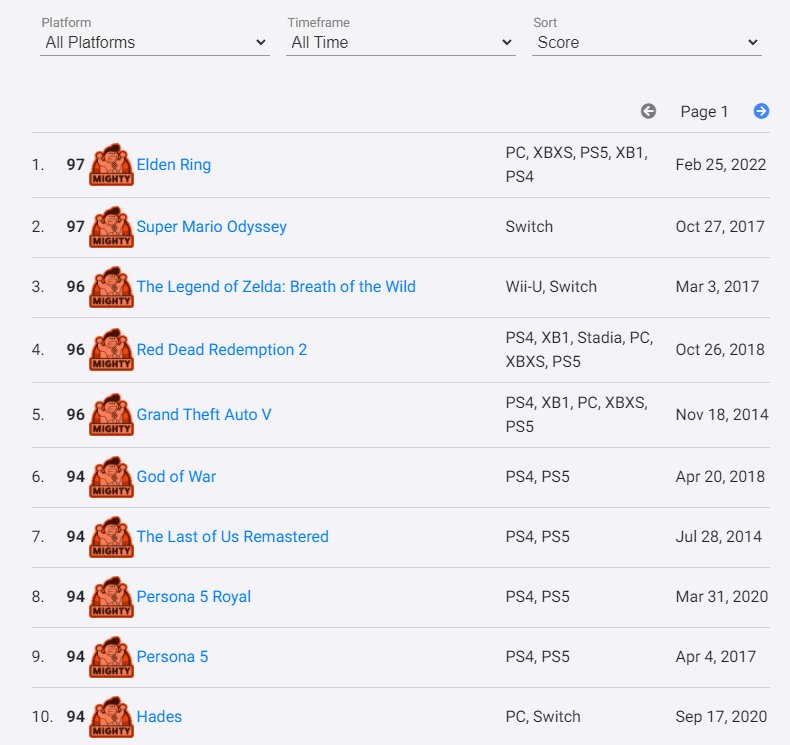Open the Platform dropdown showing All Platforms

[x=155, y=43]
